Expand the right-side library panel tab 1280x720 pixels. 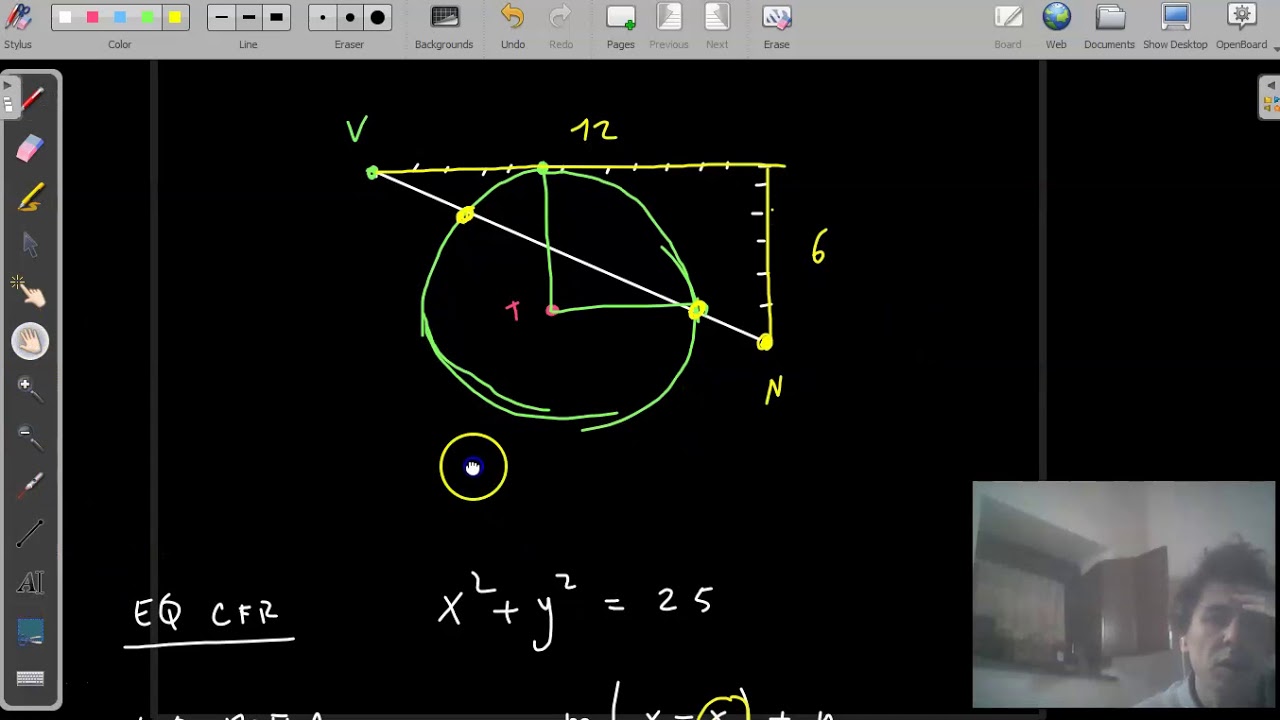click(1270, 96)
